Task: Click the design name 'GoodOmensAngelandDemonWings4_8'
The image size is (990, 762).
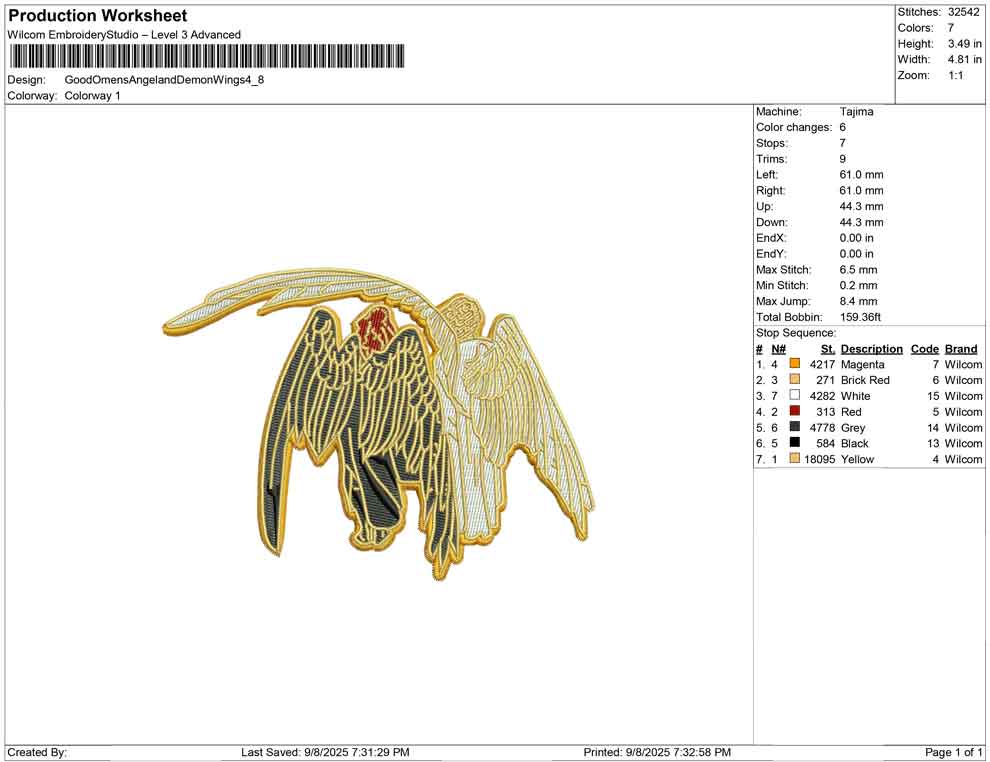Action: point(164,80)
